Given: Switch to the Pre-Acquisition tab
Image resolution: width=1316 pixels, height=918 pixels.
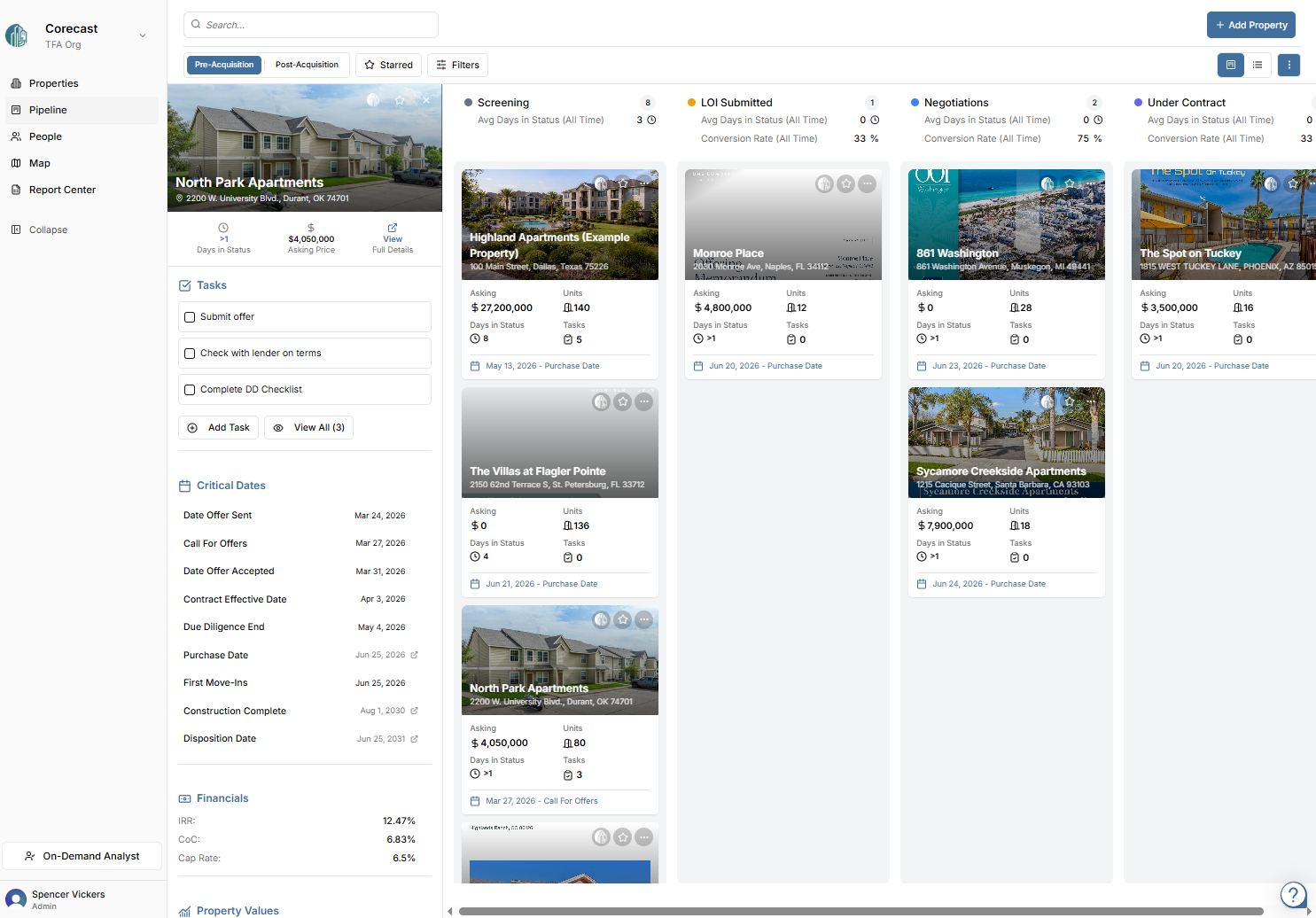Looking at the screenshot, I should tap(224, 65).
